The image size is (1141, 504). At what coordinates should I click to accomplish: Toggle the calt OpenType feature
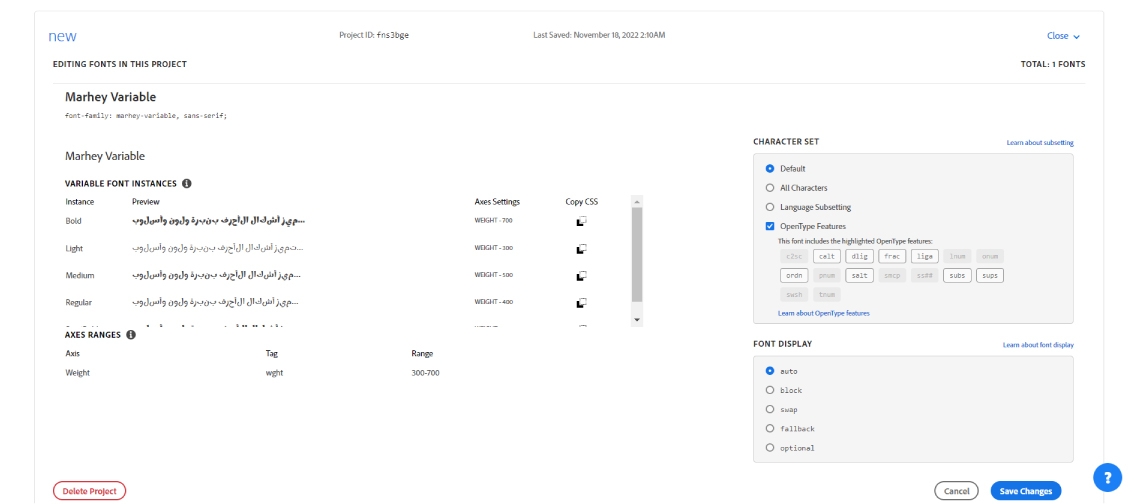tap(826, 256)
